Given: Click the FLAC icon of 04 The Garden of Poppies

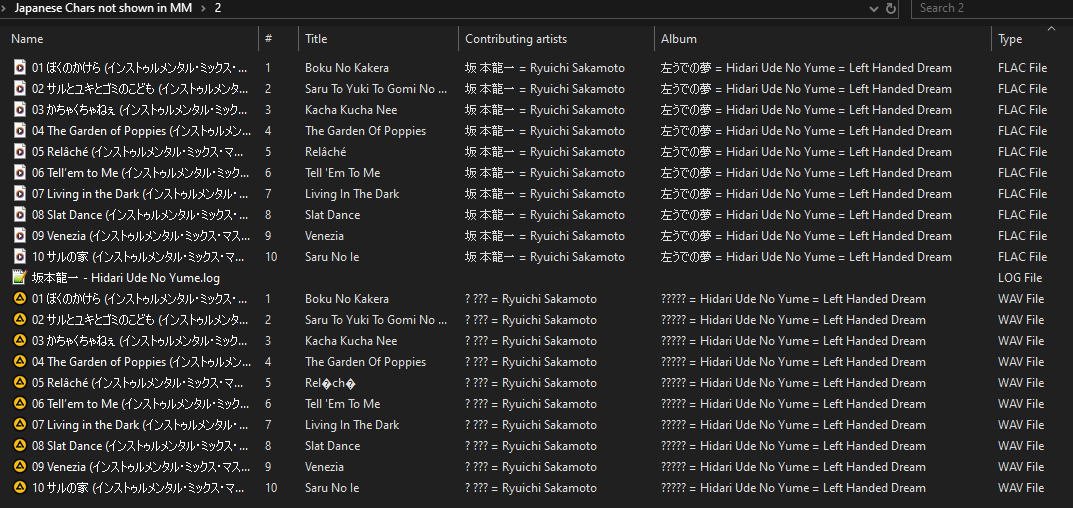Looking at the screenshot, I should point(19,131).
